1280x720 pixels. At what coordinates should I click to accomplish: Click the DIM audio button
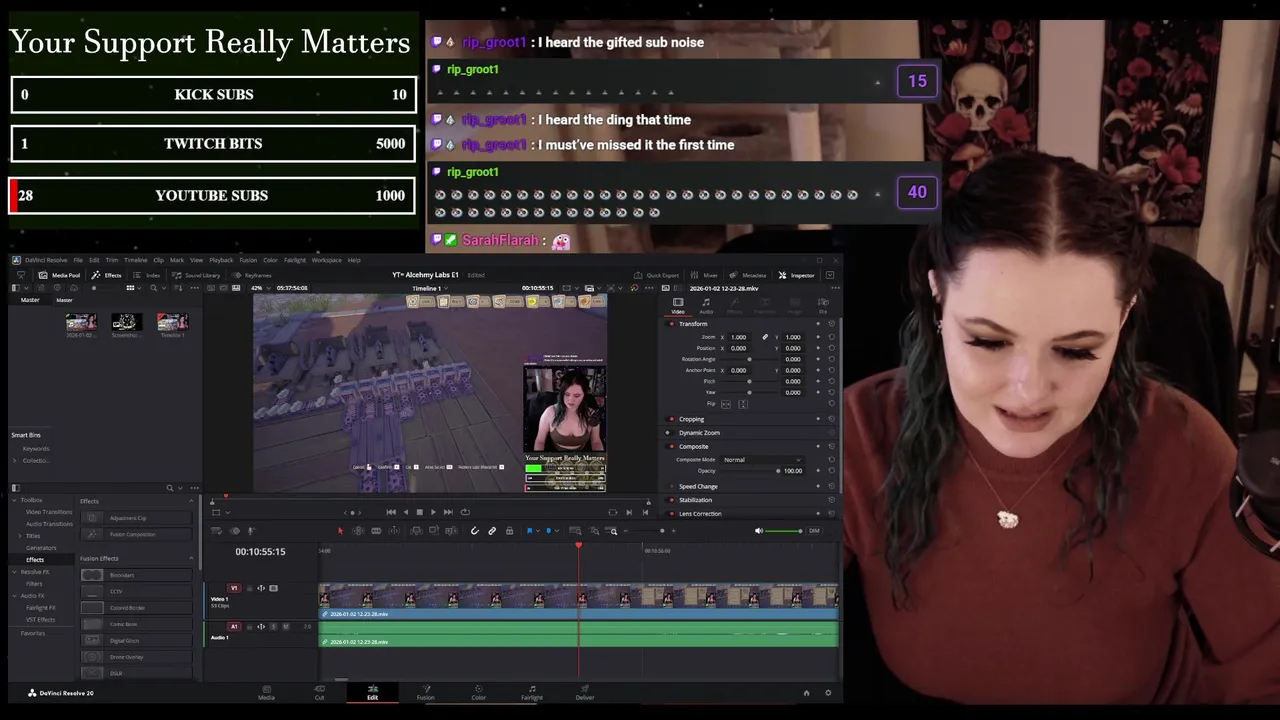coord(814,531)
